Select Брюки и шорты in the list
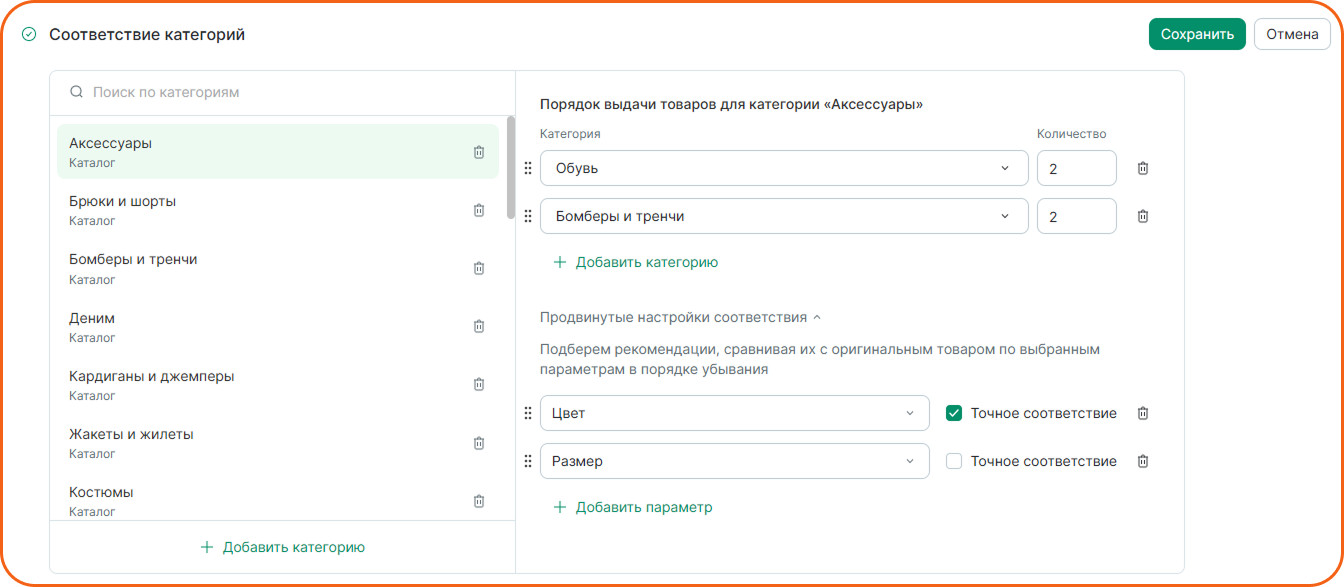The width and height of the screenshot is (1344, 587). (278, 210)
